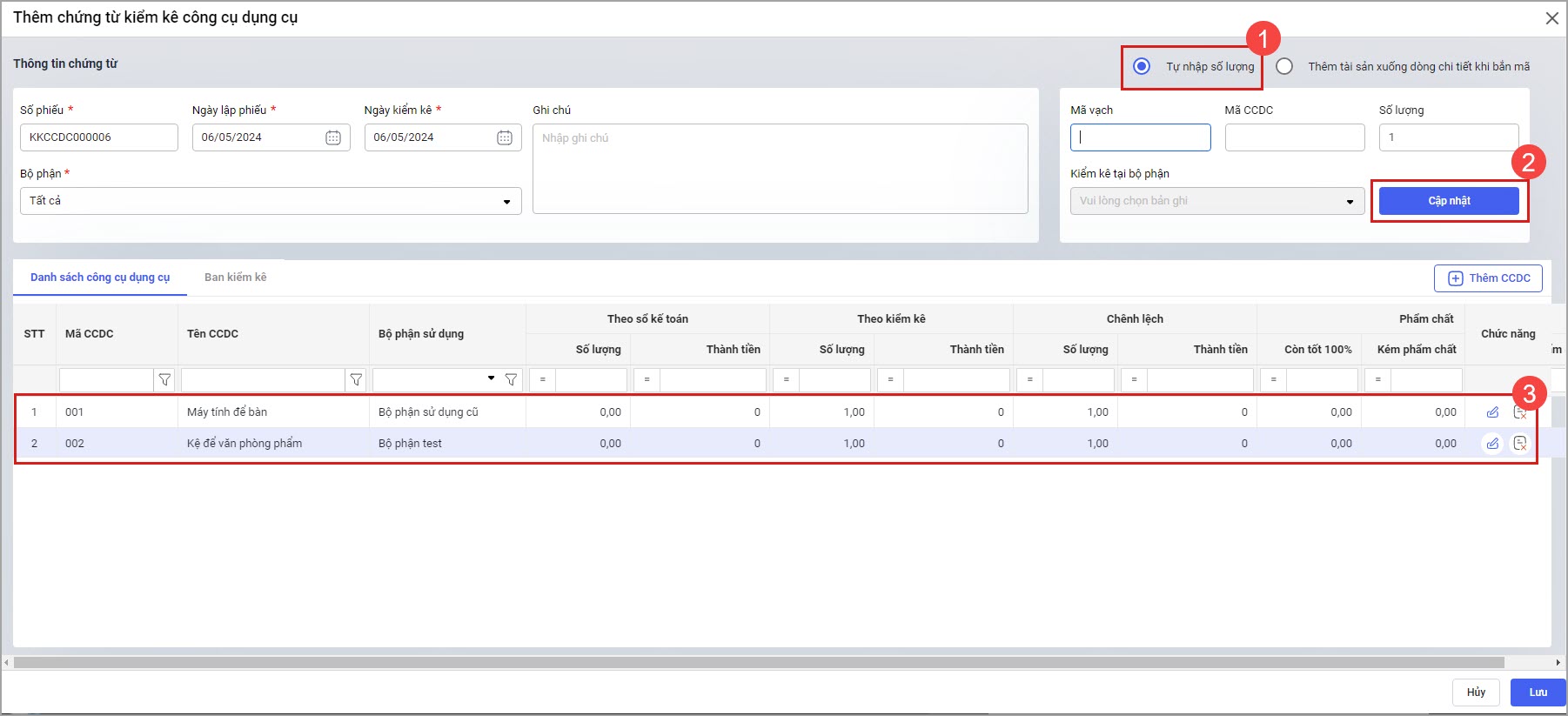Edit the Máy tính để bàn row

pyautogui.click(x=1492, y=412)
